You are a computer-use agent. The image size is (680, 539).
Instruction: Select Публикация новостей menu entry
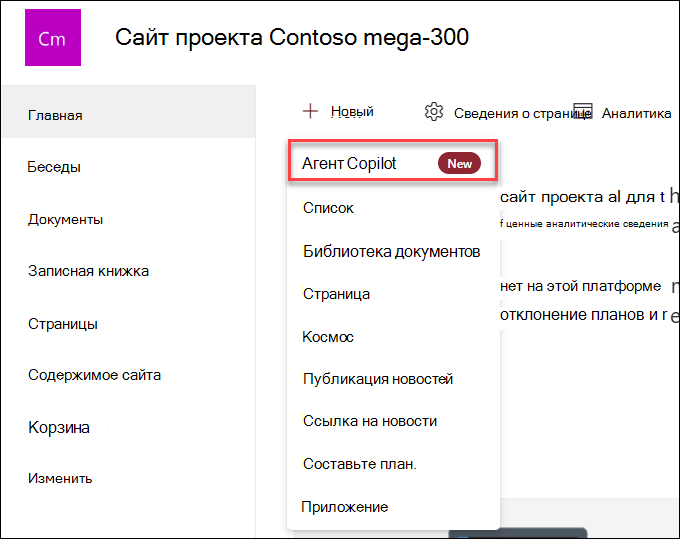378,379
